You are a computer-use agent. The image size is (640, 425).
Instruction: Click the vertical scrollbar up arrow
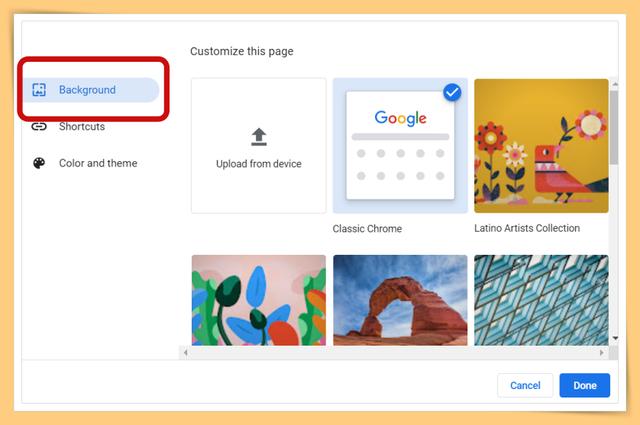coord(615,84)
